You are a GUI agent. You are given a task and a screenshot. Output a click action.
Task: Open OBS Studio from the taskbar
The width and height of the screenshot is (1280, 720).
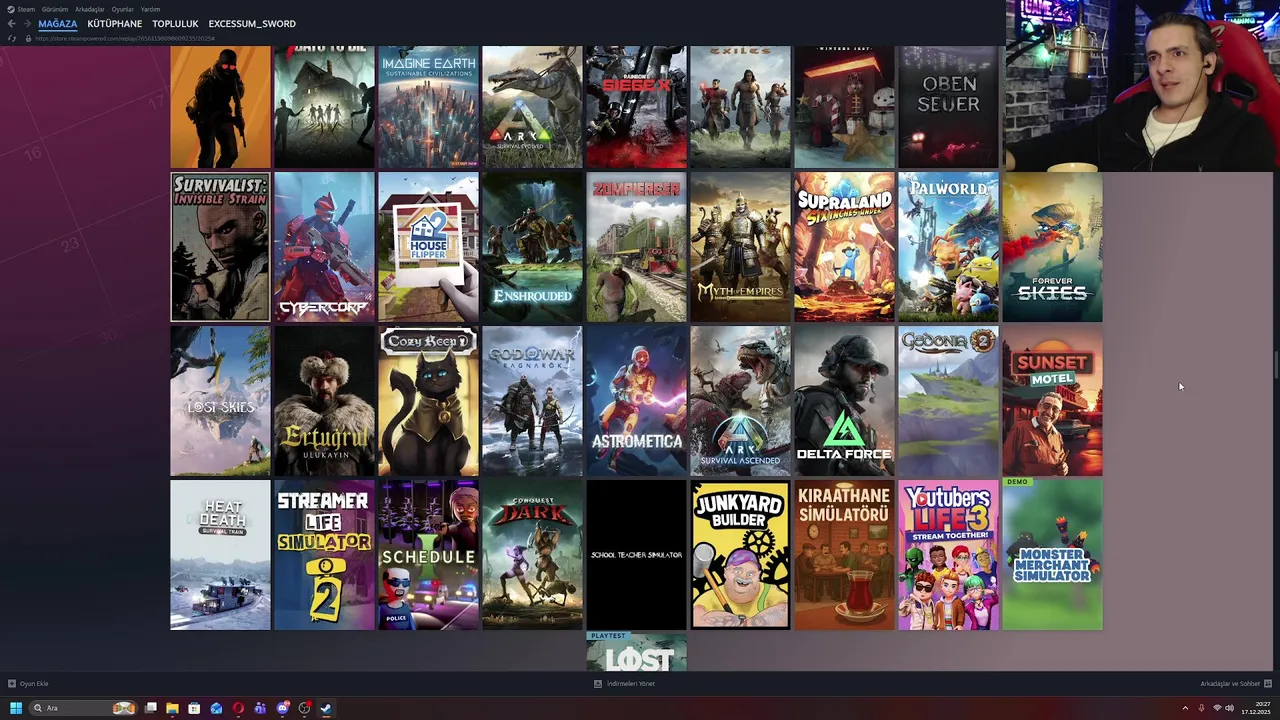tap(304, 708)
